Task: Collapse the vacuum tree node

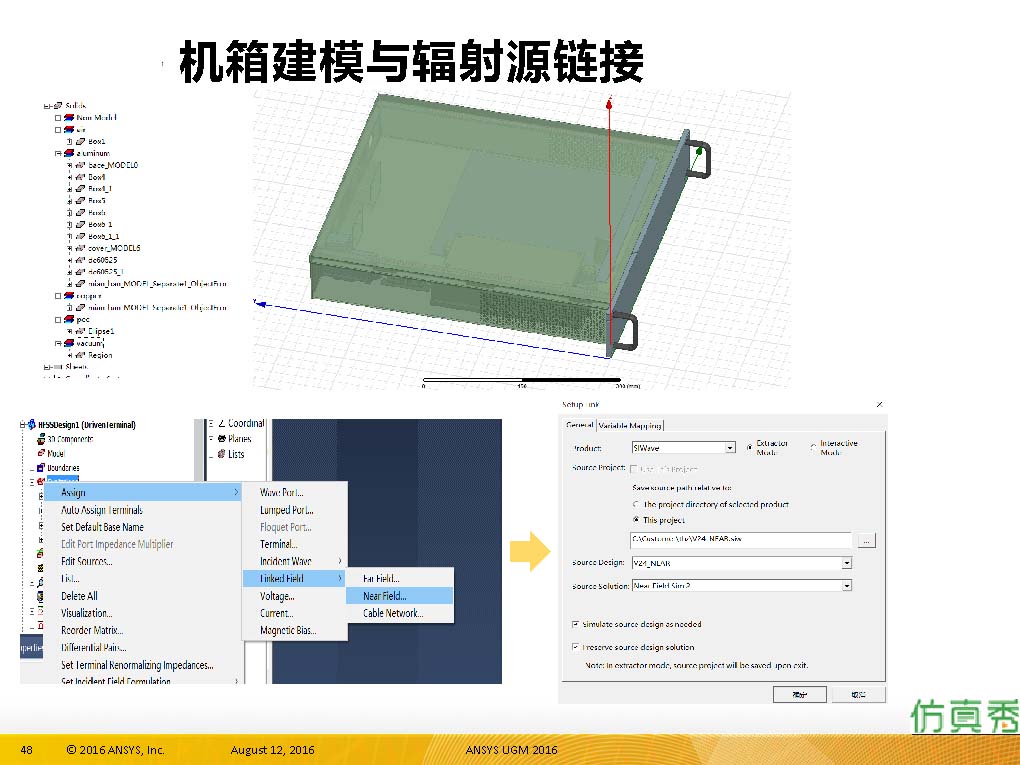Action: [58, 343]
